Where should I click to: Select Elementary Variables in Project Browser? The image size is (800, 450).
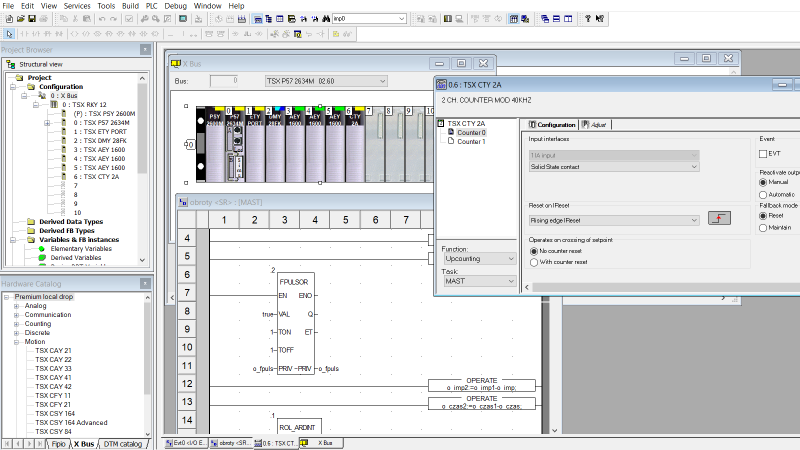tap(81, 248)
